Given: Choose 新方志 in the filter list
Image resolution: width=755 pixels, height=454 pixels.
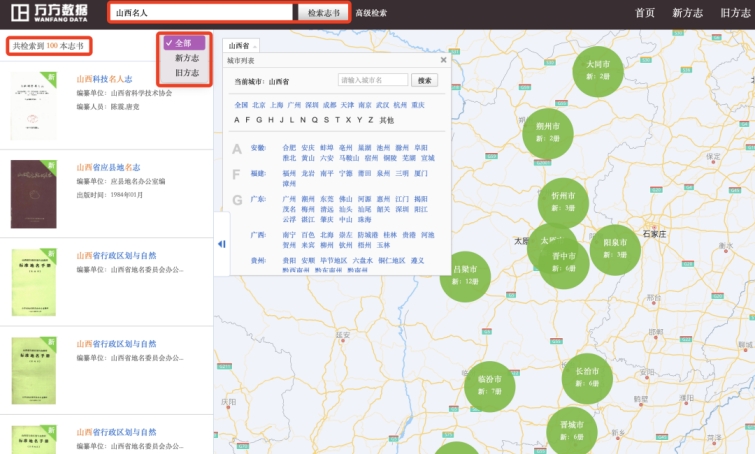Looking at the screenshot, I should [x=187, y=58].
